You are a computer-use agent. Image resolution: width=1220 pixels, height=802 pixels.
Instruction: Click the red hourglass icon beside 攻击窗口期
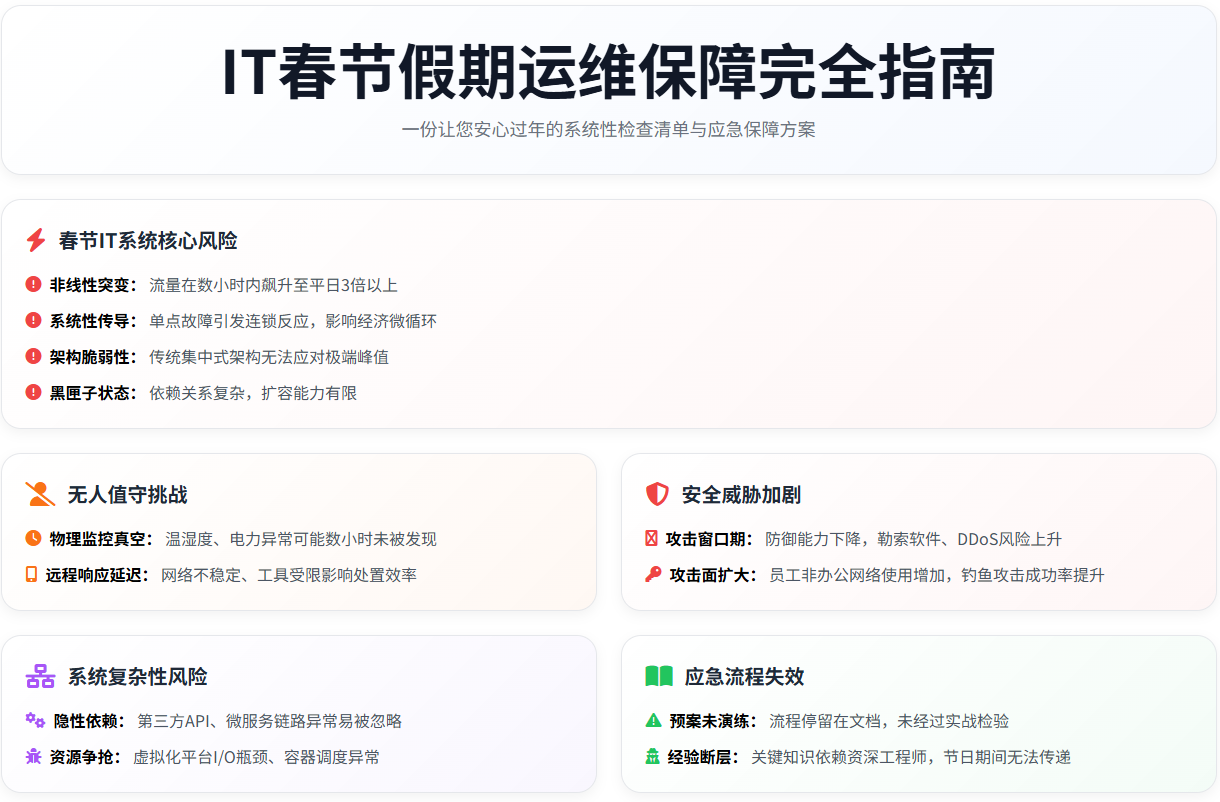[x=651, y=539]
